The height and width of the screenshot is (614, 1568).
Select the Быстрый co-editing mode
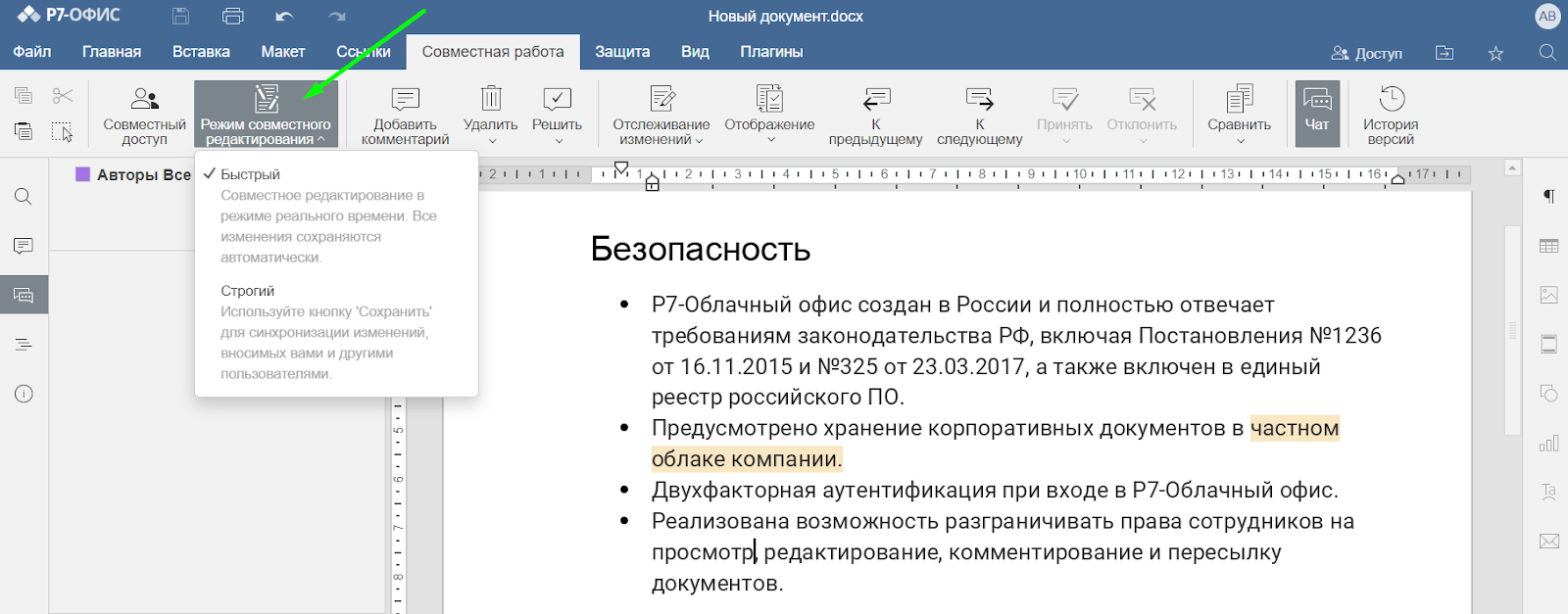click(336, 215)
